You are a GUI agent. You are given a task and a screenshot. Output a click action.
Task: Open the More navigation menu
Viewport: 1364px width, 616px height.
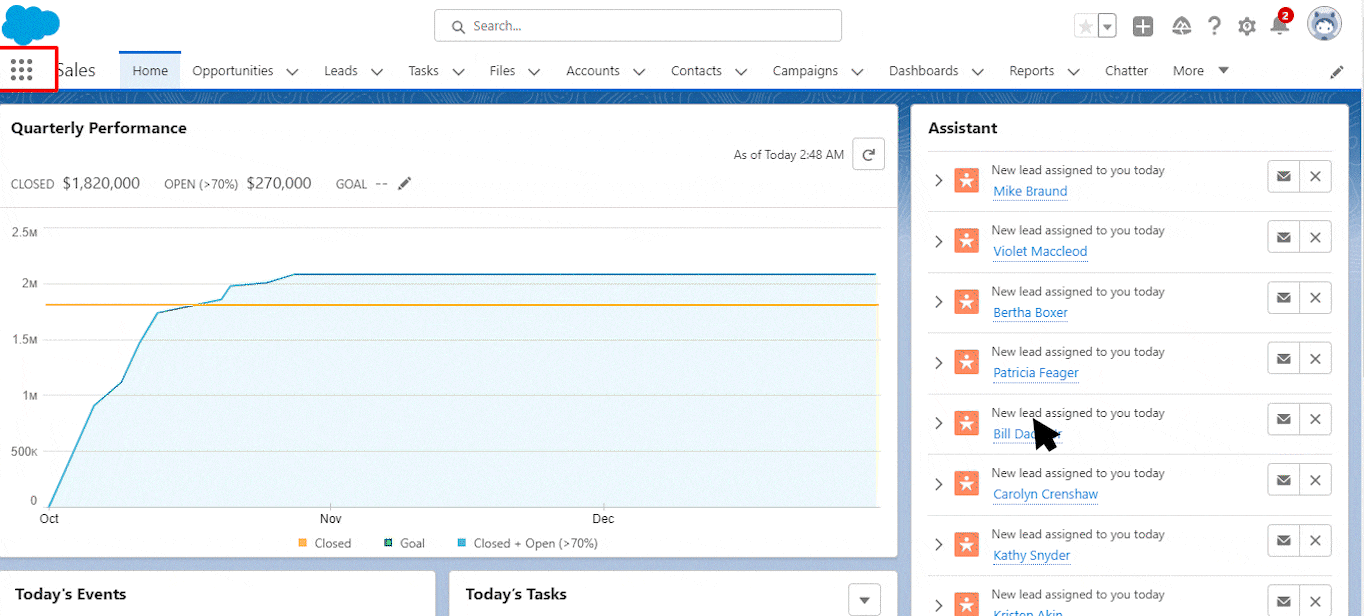click(x=1200, y=71)
